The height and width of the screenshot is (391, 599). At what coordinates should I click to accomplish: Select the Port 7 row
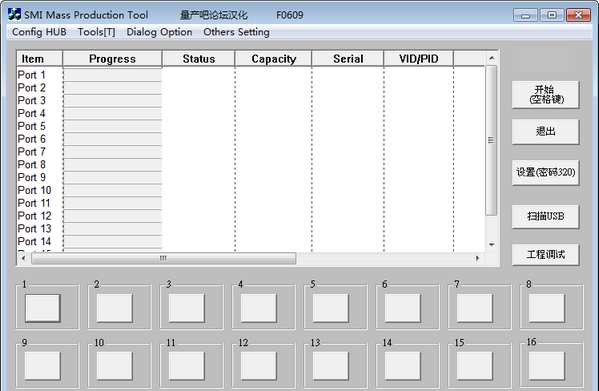251,152
